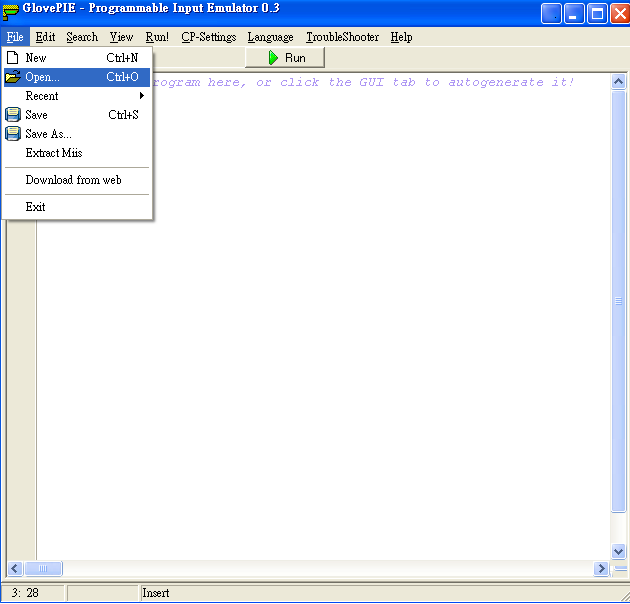The width and height of the screenshot is (630, 604).
Task: Click the vertical scrollbar thumb
Action: pyautogui.click(x=618, y=301)
